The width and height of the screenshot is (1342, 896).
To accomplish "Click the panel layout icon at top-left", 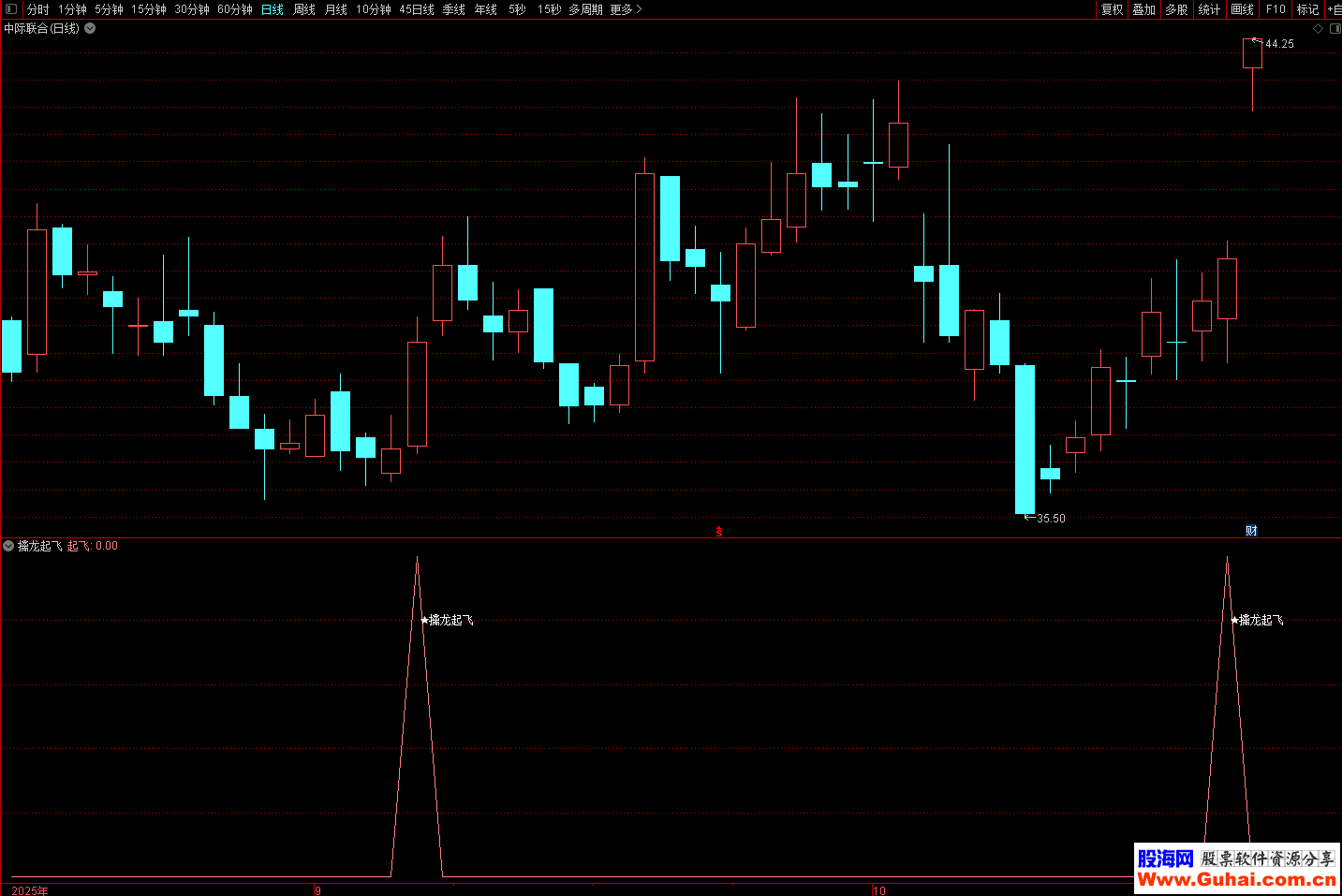I will coord(11,9).
